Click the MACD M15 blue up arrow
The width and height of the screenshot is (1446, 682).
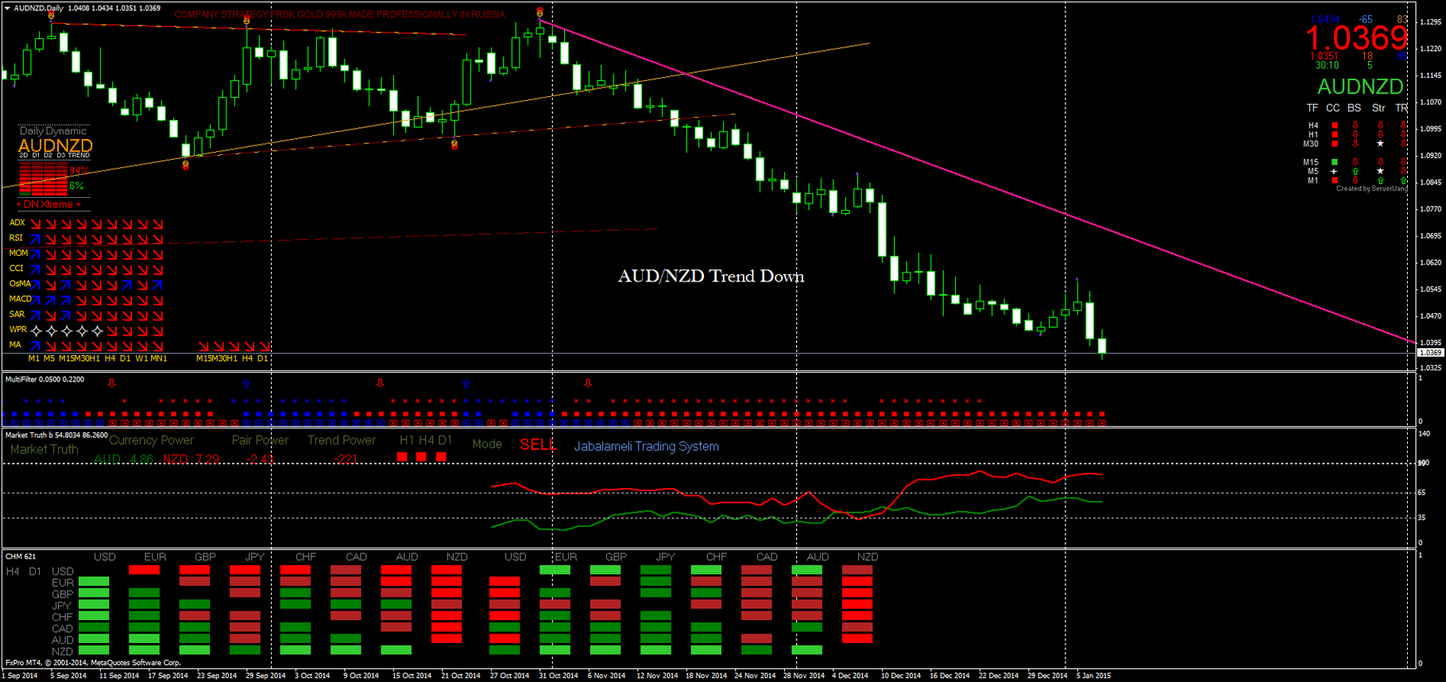(66, 300)
